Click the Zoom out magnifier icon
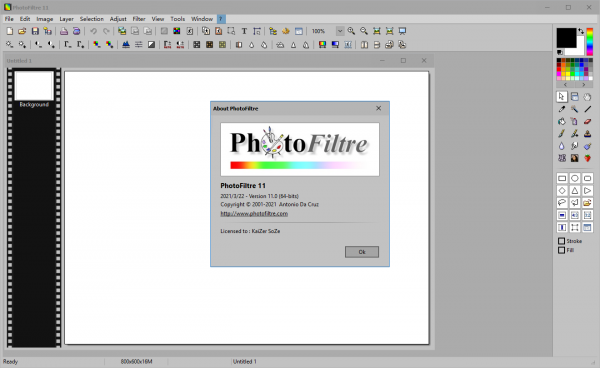Screen dimensions: 600x368 pyautogui.click(x=364, y=31)
